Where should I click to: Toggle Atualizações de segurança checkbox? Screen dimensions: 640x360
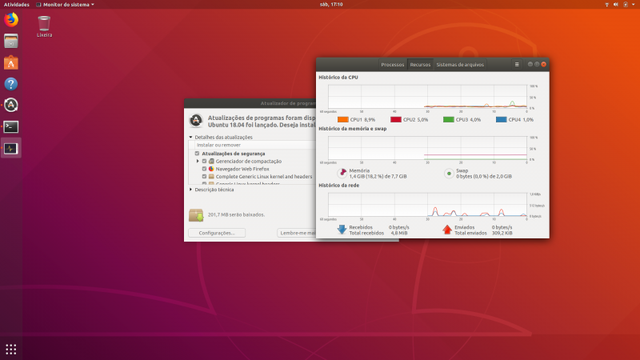click(x=197, y=153)
